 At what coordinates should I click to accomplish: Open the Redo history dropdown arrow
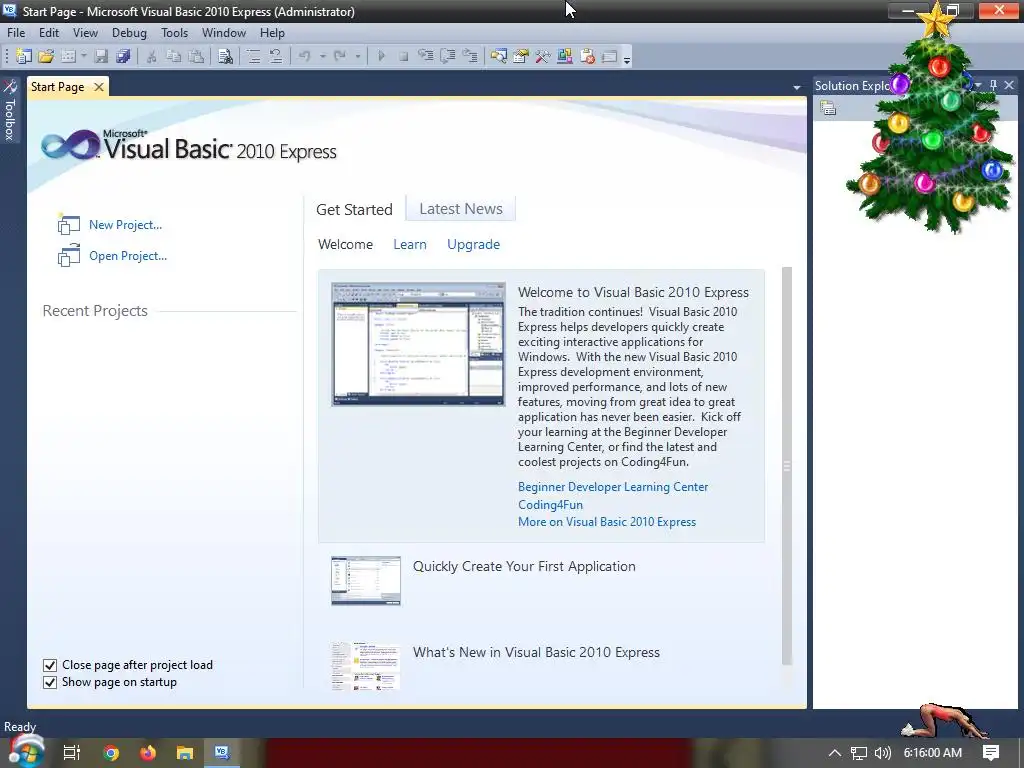pos(357,56)
